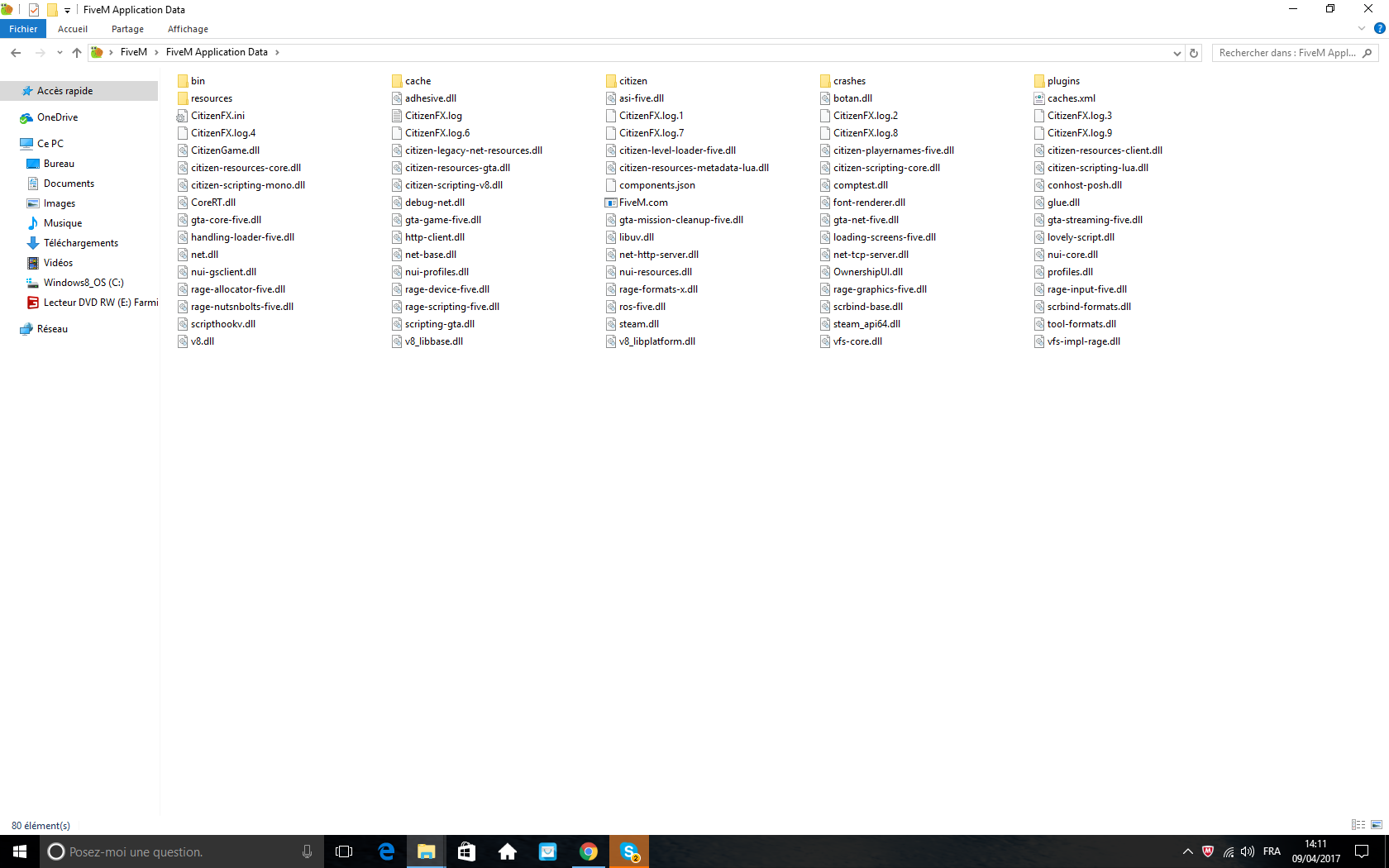Navigate to FiveM in the breadcrumb

(134, 53)
